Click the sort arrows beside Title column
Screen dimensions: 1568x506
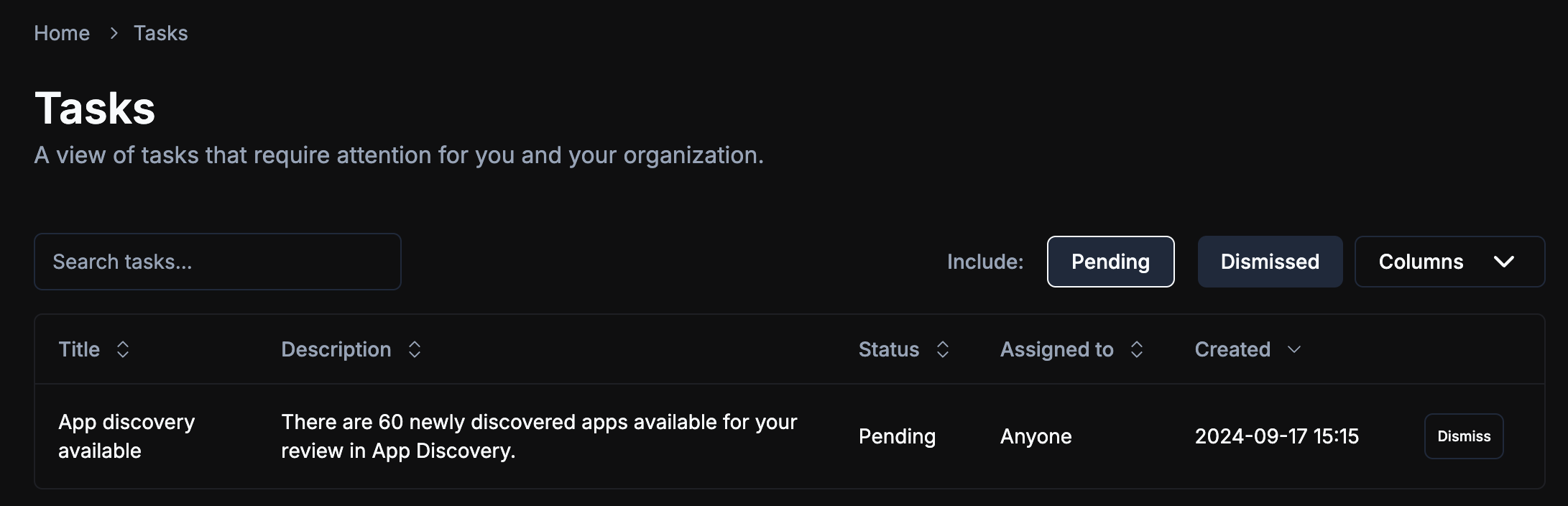tap(123, 349)
